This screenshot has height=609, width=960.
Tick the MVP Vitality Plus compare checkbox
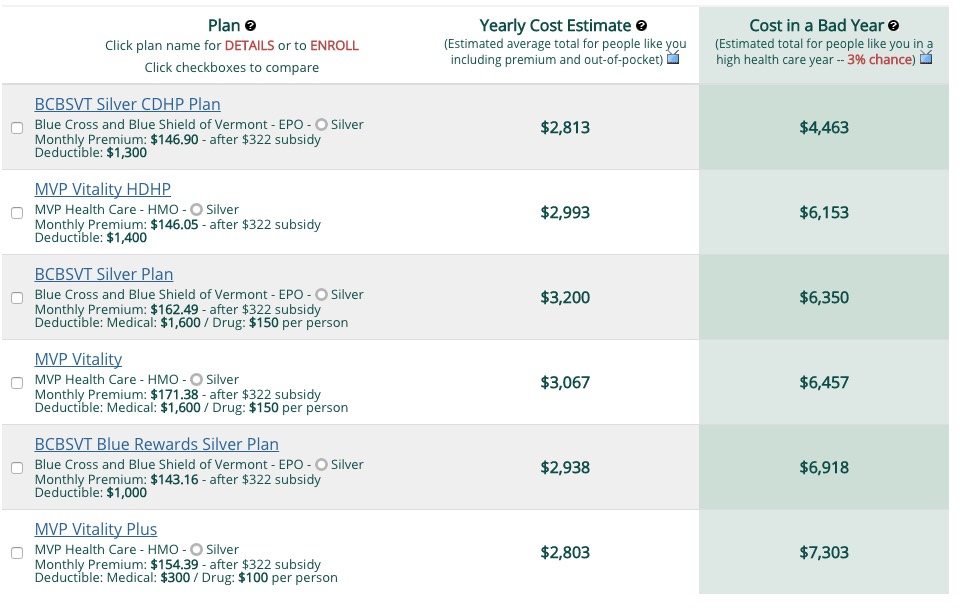17,553
